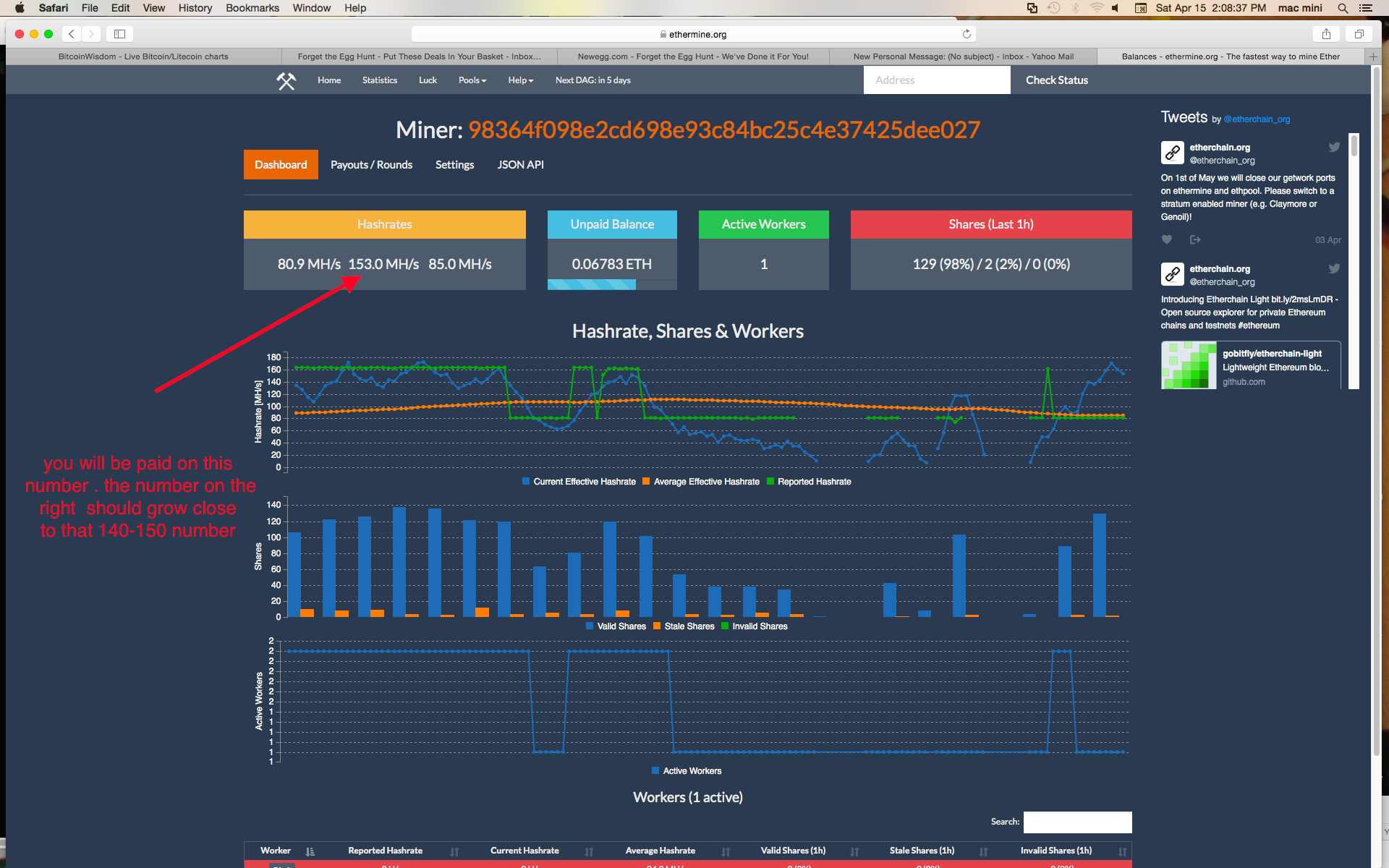Open the Luck page link
The height and width of the screenshot is (868, 1389).
(428, 80)
